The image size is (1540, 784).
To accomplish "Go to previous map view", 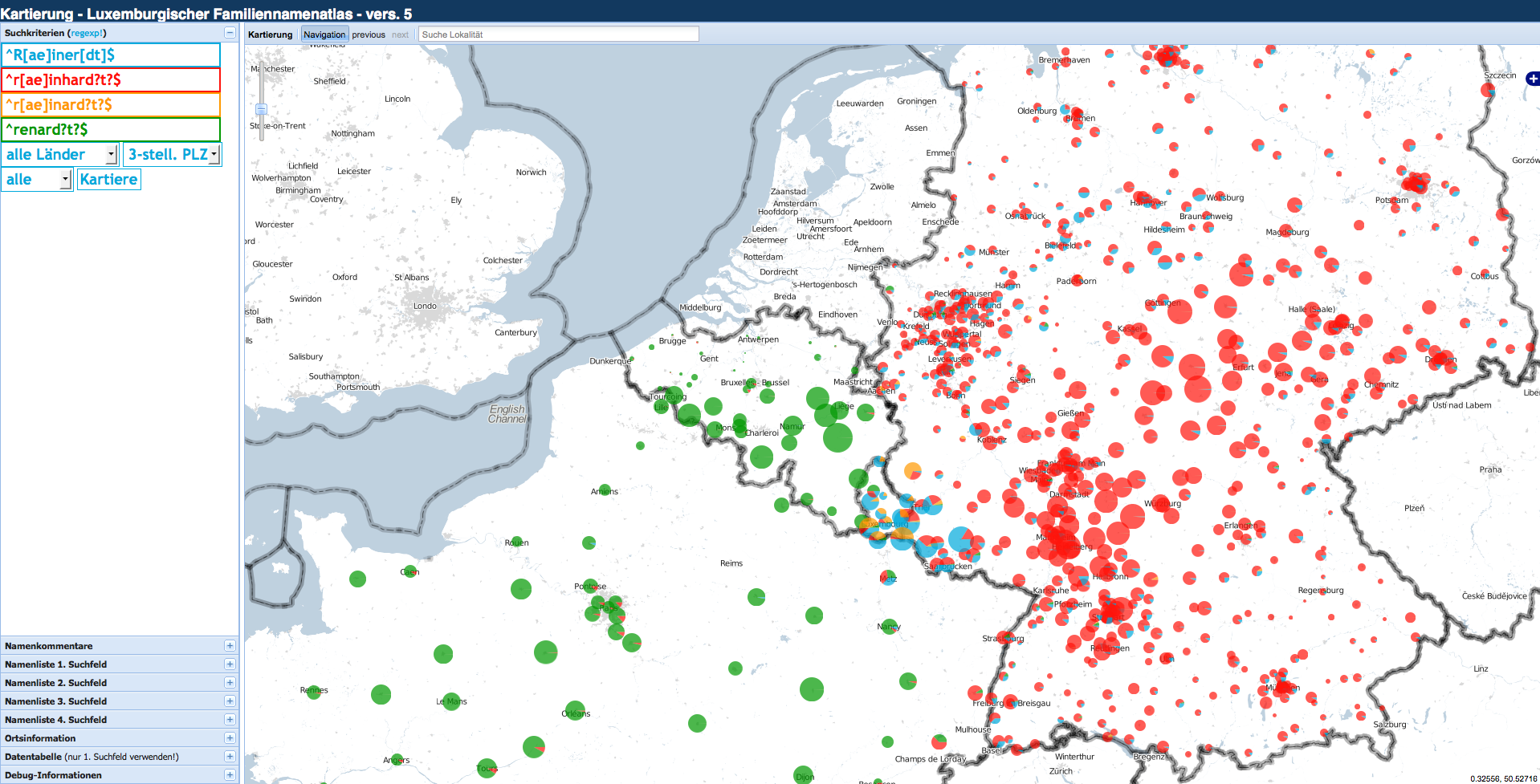I will click(369, 35).
